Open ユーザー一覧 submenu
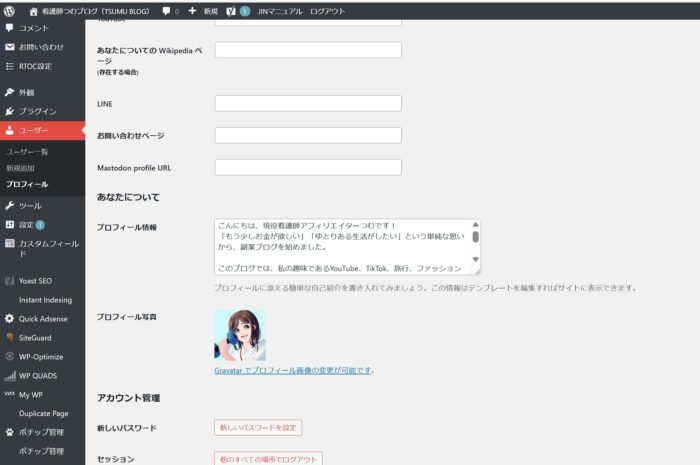700x465 pixels. click(27, 152)
